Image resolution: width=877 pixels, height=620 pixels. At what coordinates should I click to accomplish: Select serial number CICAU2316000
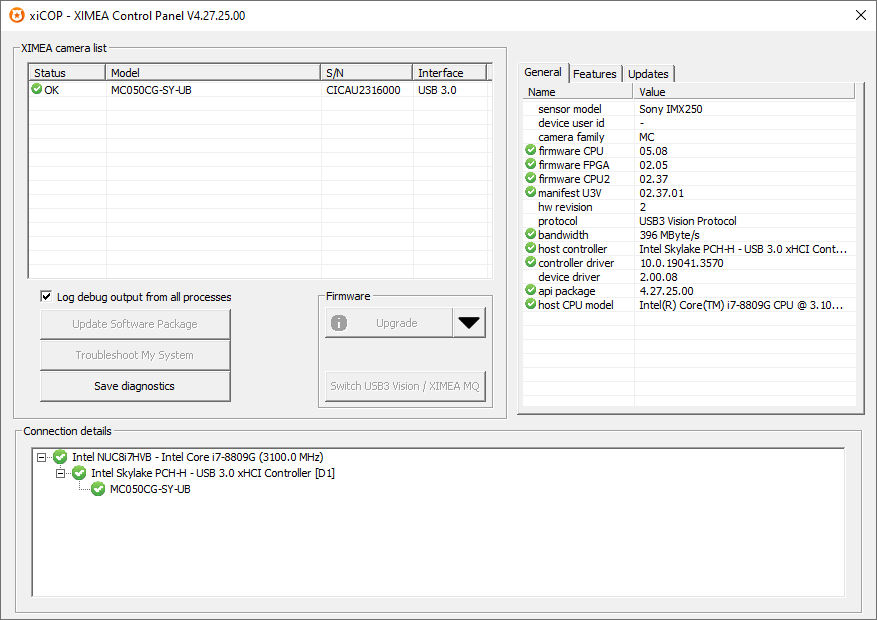point(363,90)
